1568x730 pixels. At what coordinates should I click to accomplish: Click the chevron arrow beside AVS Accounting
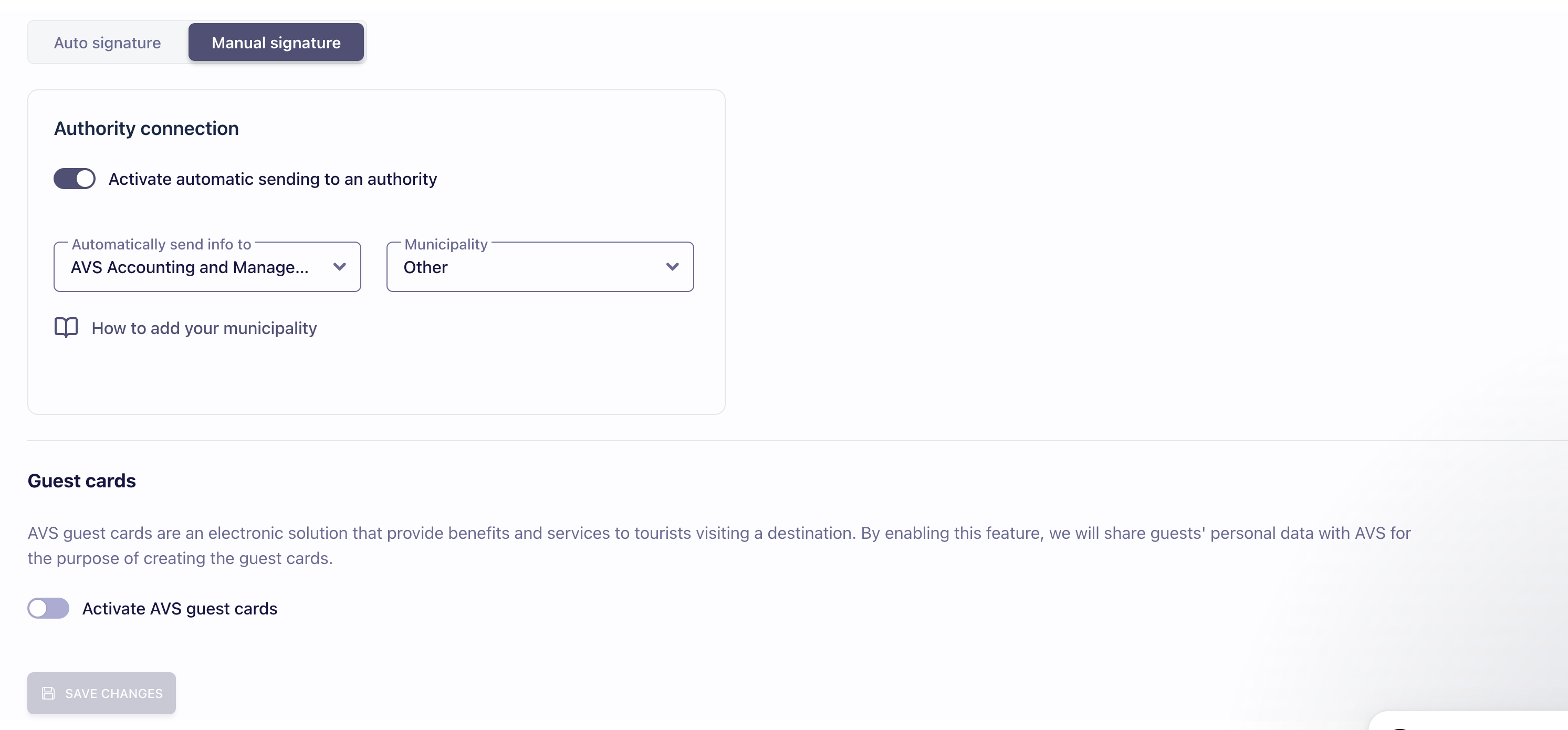[x=340, y=267]
